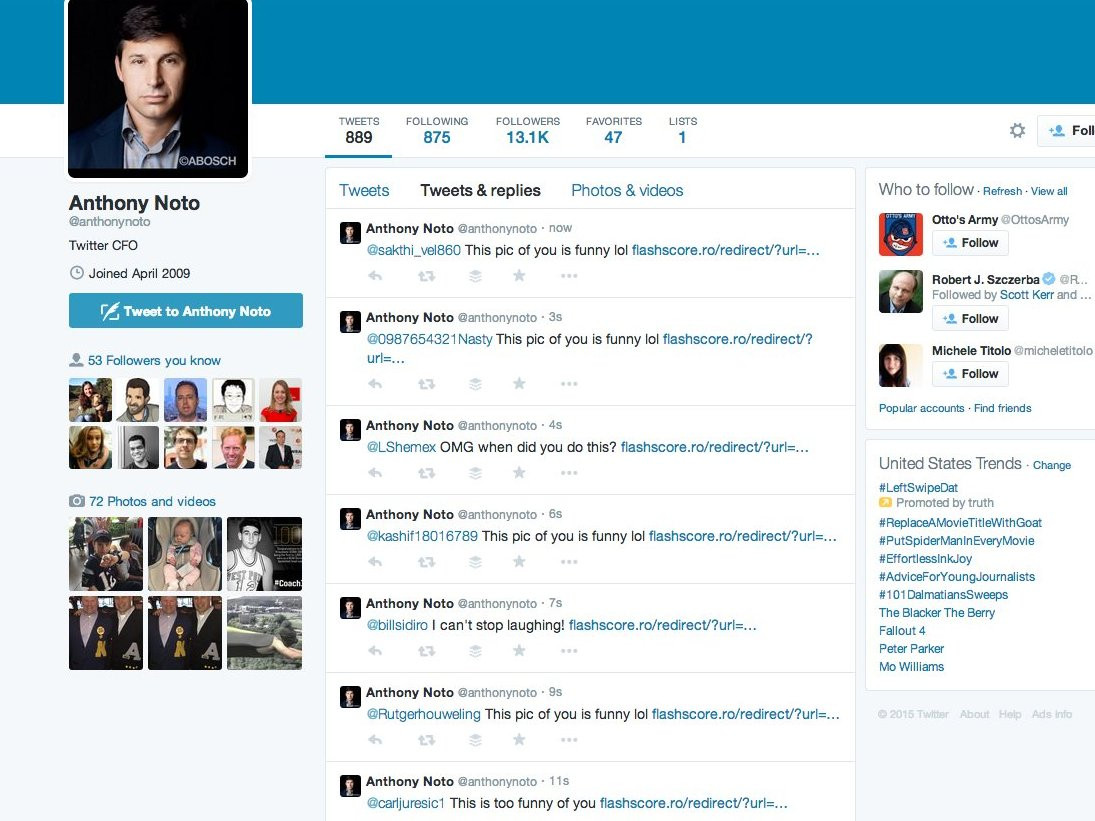The image size is (1095, 821).
Task: Reply to the tweet mentioning @0987654321Nasty
Action: click(375, 383)
